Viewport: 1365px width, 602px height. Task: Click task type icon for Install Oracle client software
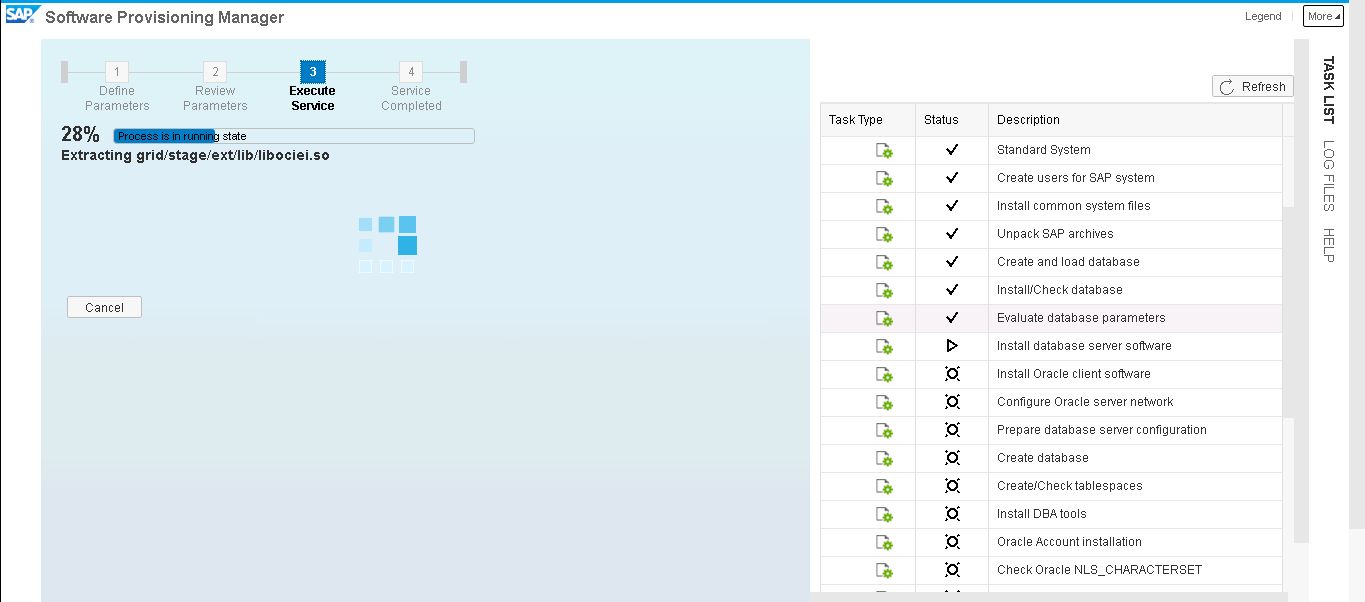[x=884, y=374]
